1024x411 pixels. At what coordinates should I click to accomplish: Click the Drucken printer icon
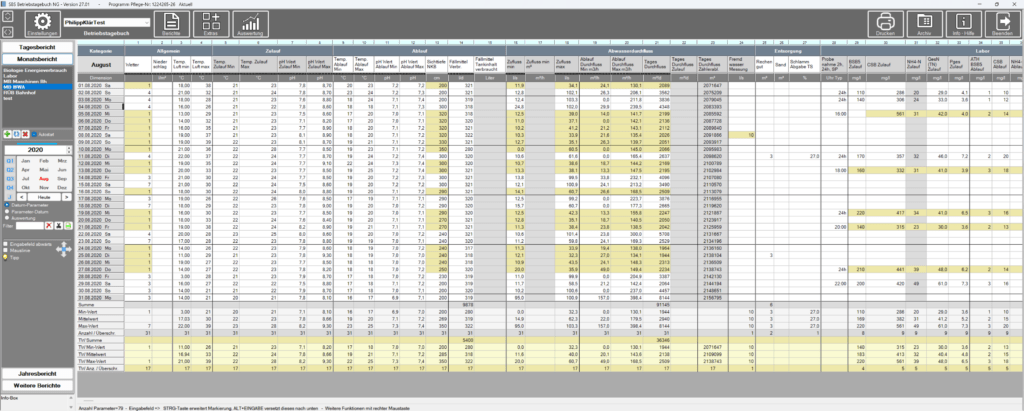[x=886, y=24]
